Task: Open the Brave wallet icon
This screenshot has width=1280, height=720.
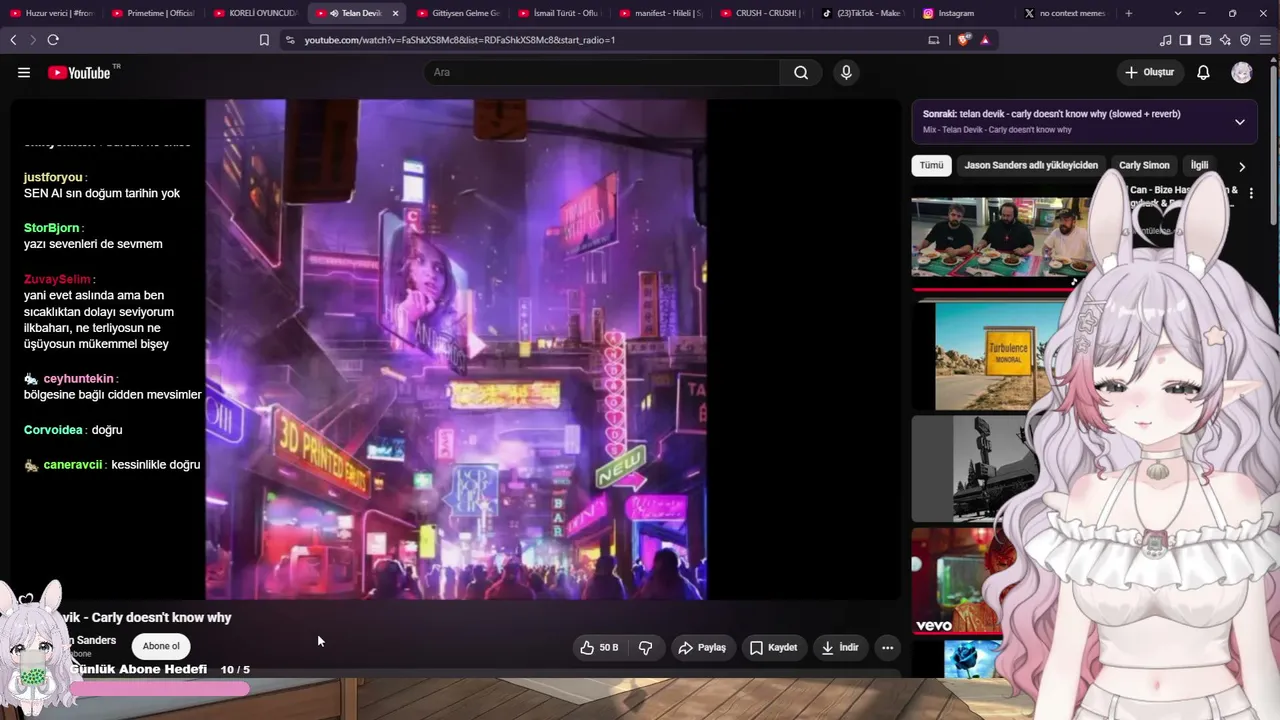Action: pyautogui.click(x=1205, y=40)
